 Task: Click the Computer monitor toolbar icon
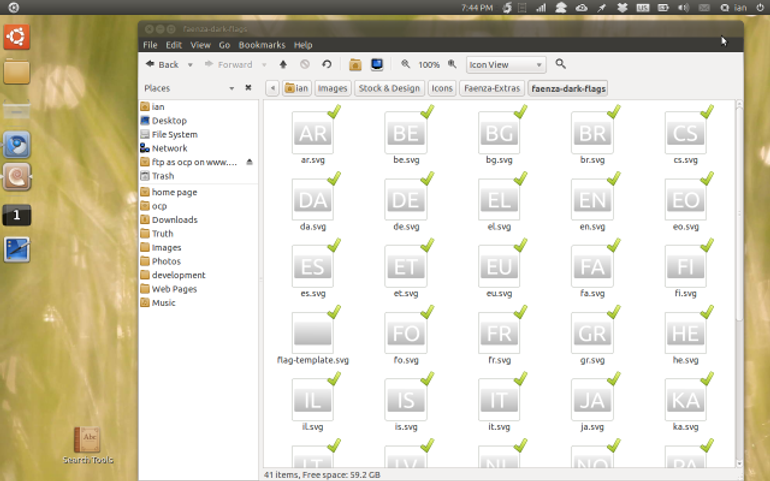(x=377, y=64)
